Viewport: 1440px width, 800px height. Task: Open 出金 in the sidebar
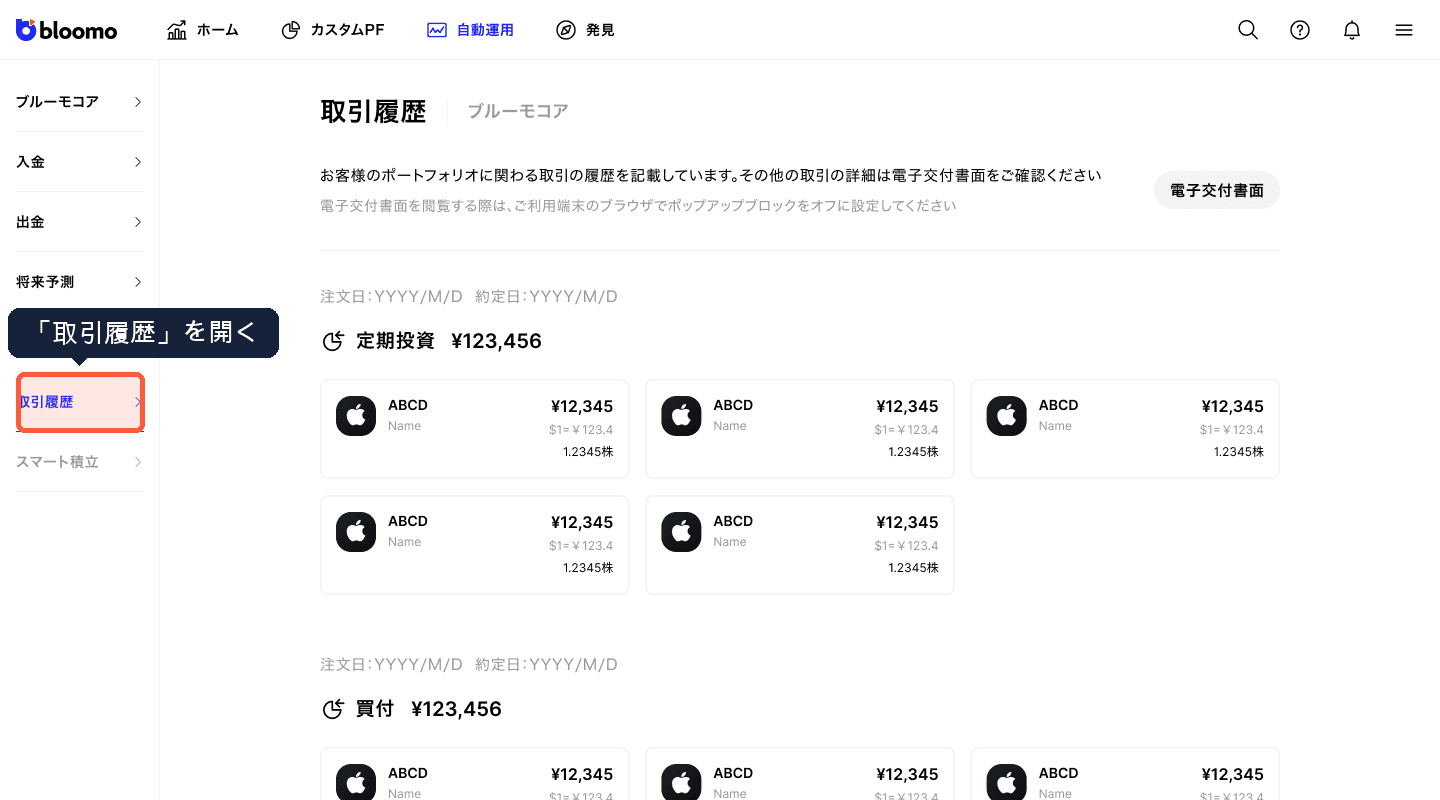point(80,222)
